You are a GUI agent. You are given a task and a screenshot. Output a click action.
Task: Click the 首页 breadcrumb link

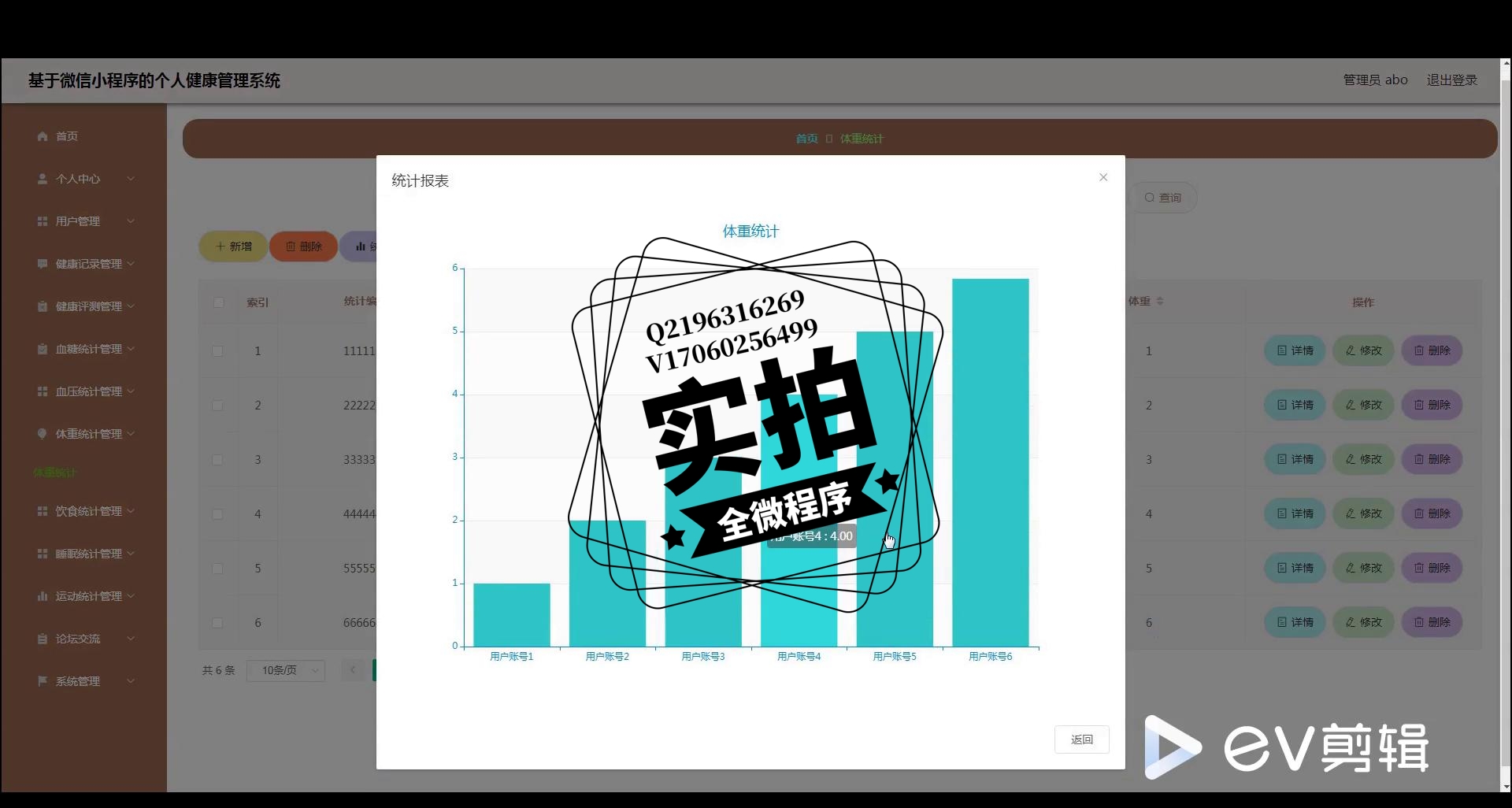tap(806, 139)
